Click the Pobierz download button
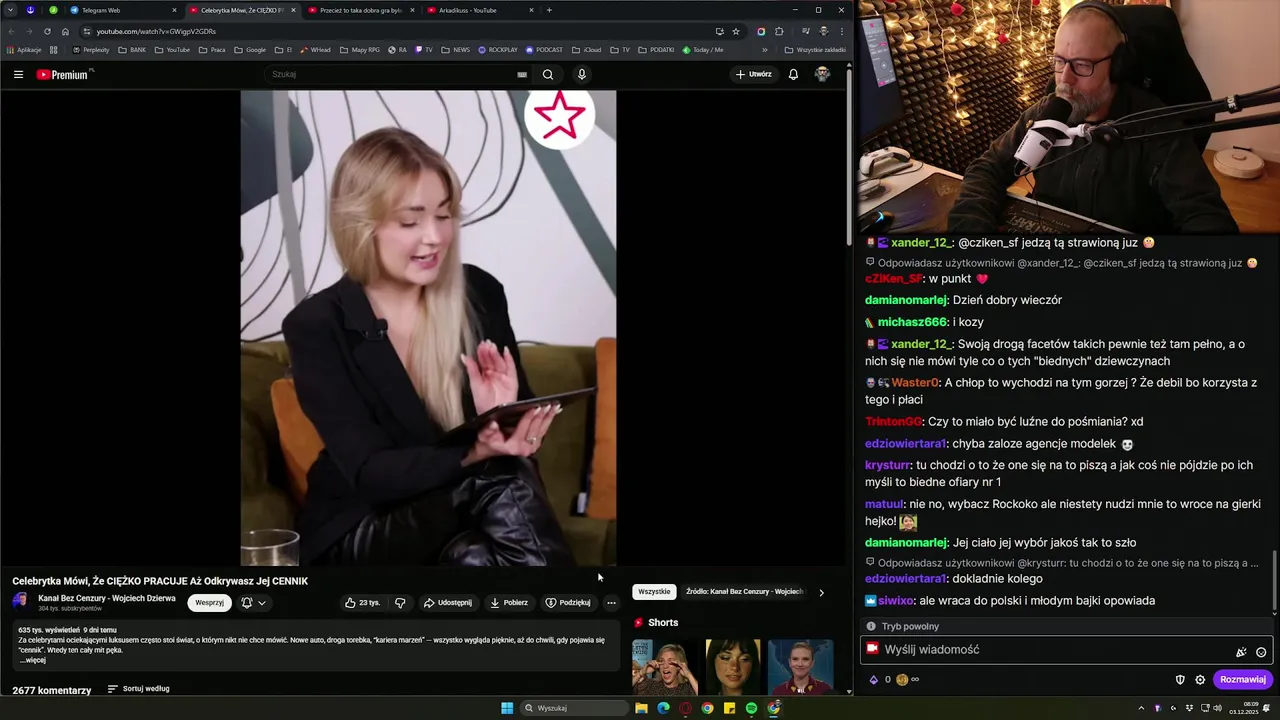 (x=509, y=603)
